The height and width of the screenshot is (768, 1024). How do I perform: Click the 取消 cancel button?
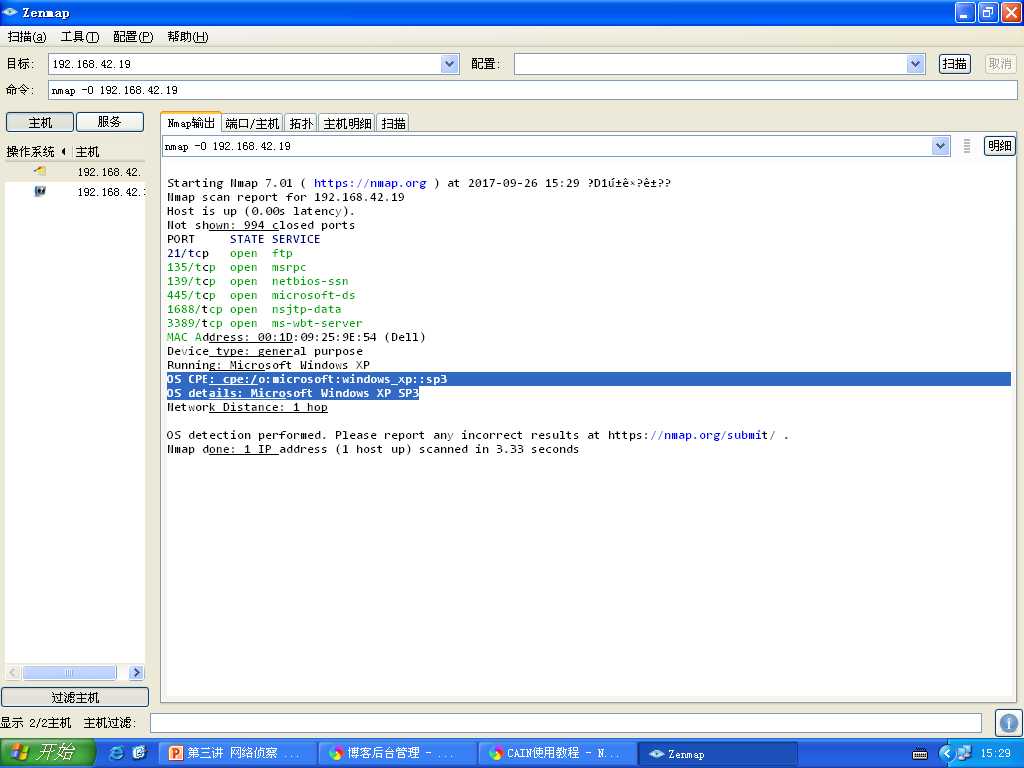[x=1000, y=64]
